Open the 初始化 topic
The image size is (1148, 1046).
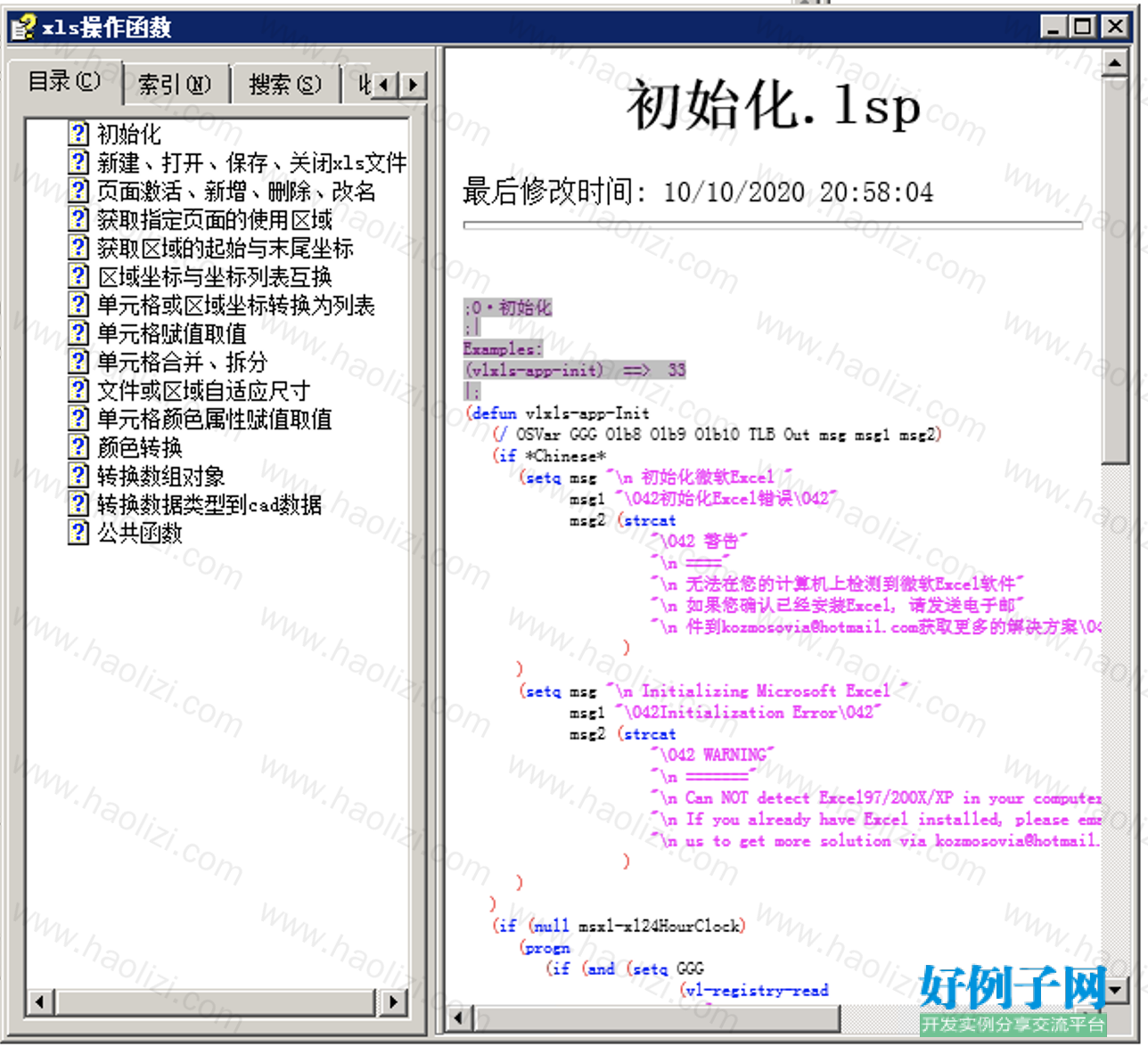[129, 135]
